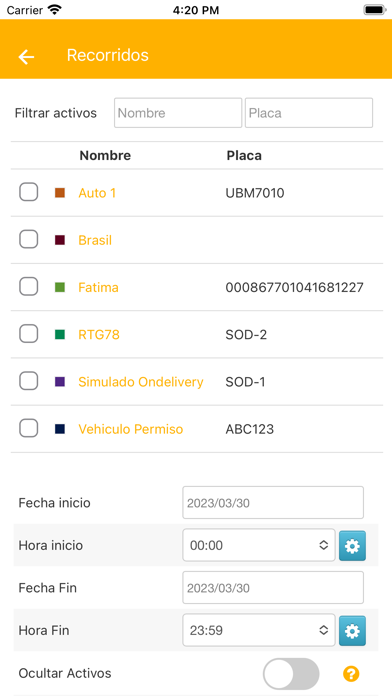Open settings gear beside Hora inicio
392x696 pixels.
click(352, 546)
